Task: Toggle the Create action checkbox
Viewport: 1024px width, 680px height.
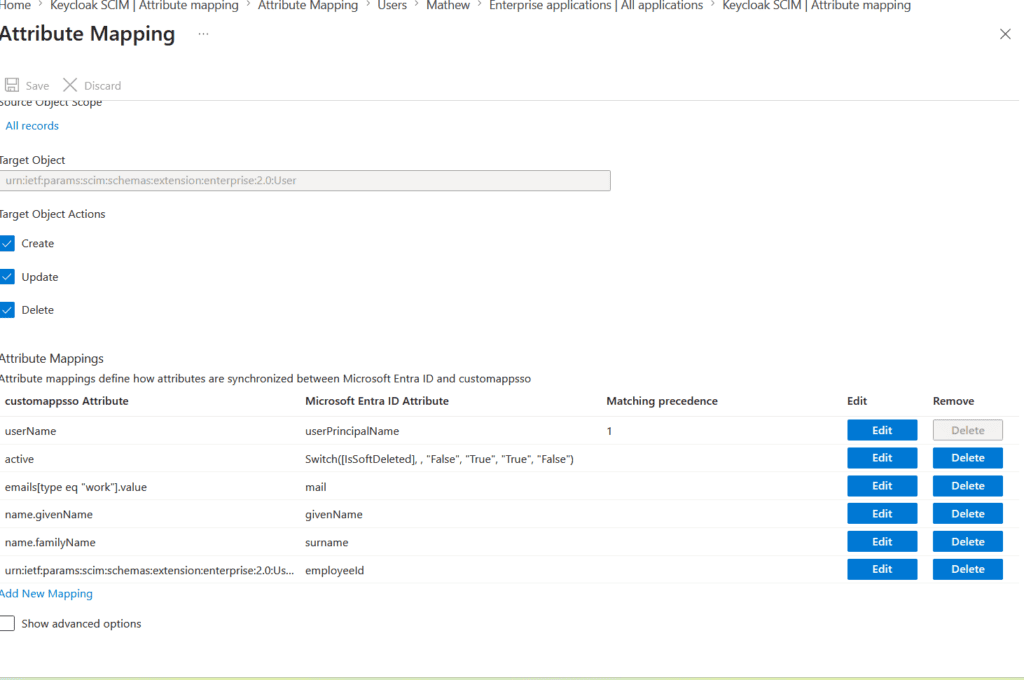Action: pyautogui.click(x=7, y=244)
